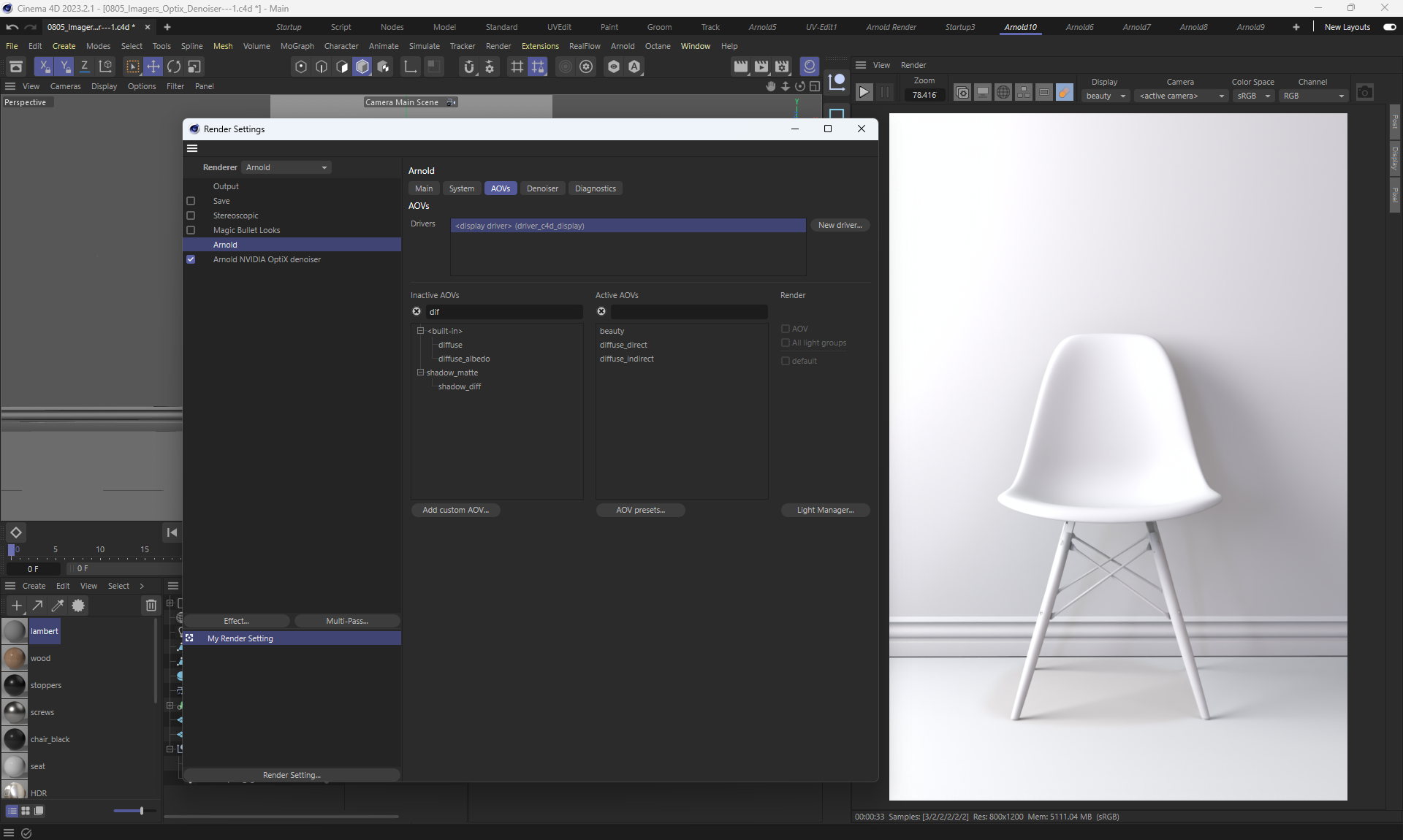Screen dimensions: 1403x840
Task: Click the Scale tool icon
Action: [x=194, y=66]
